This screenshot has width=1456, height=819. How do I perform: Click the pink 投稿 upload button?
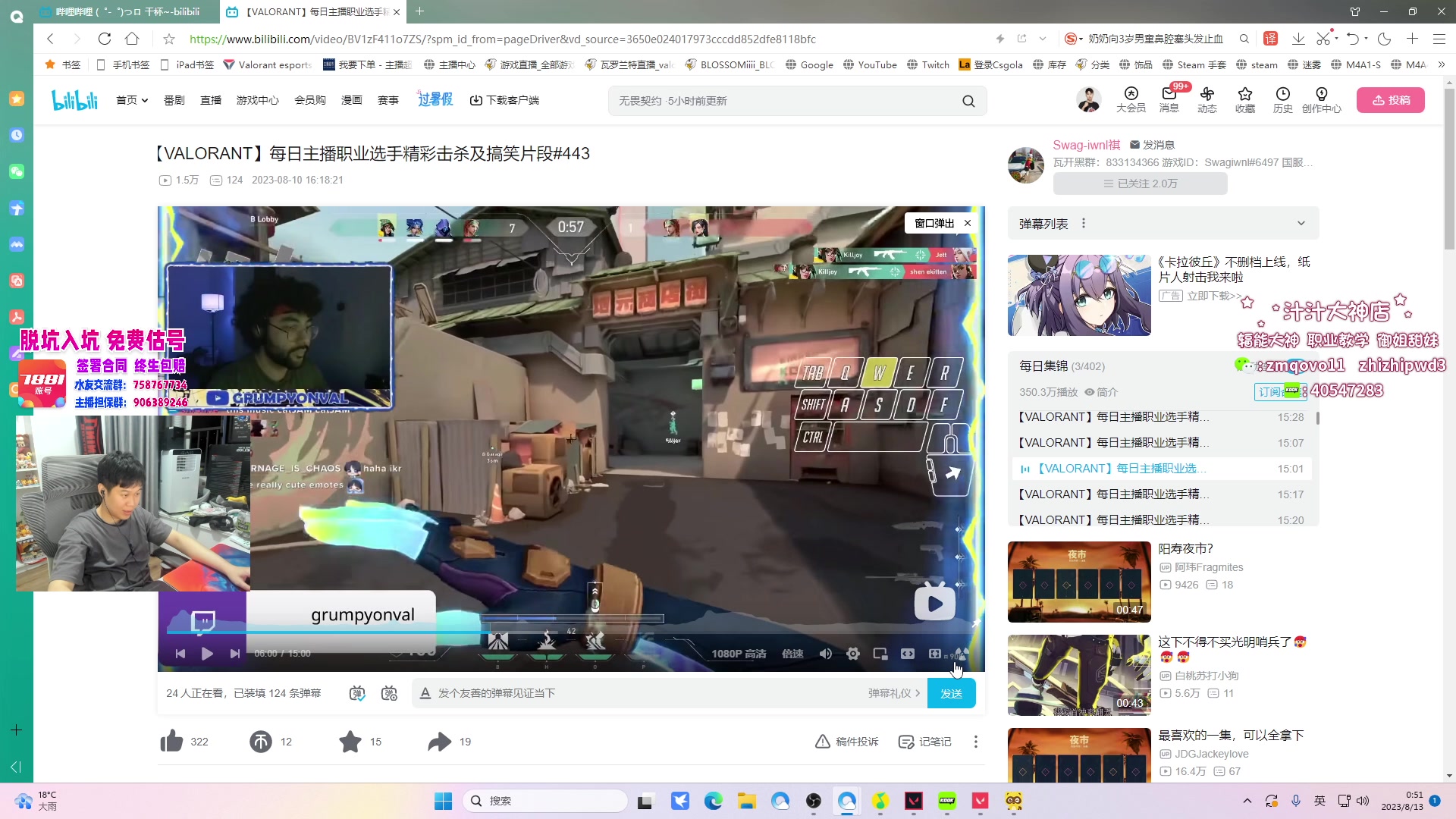click(1391, 100)
